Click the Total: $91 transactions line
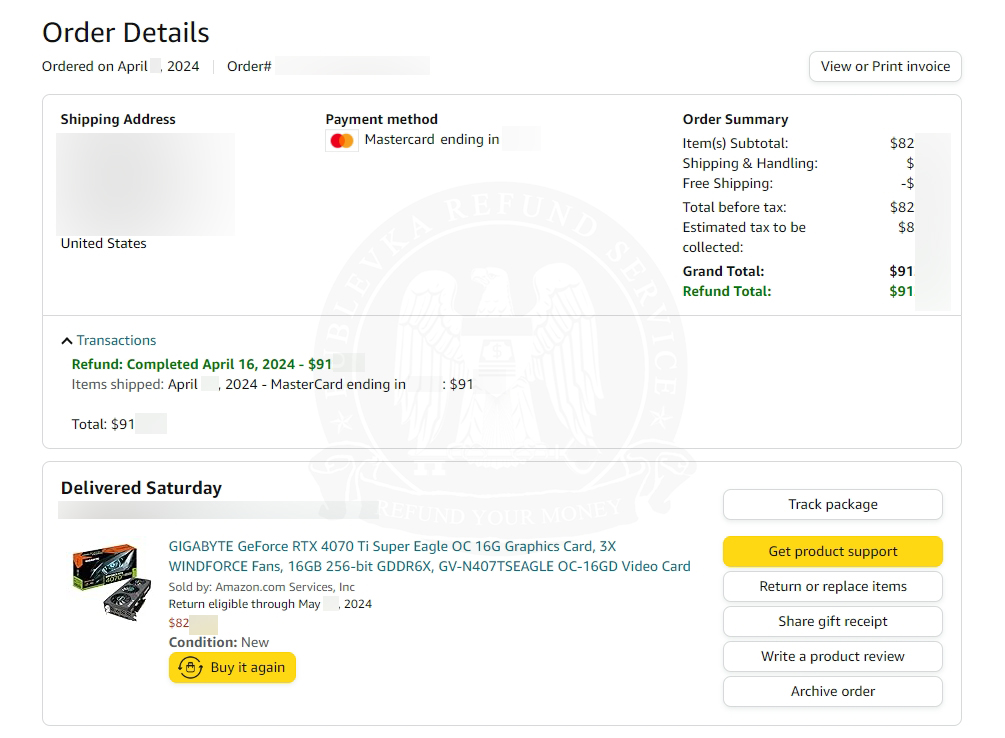The width and height of the screenshot is (1005, 738). pos(103,424)
